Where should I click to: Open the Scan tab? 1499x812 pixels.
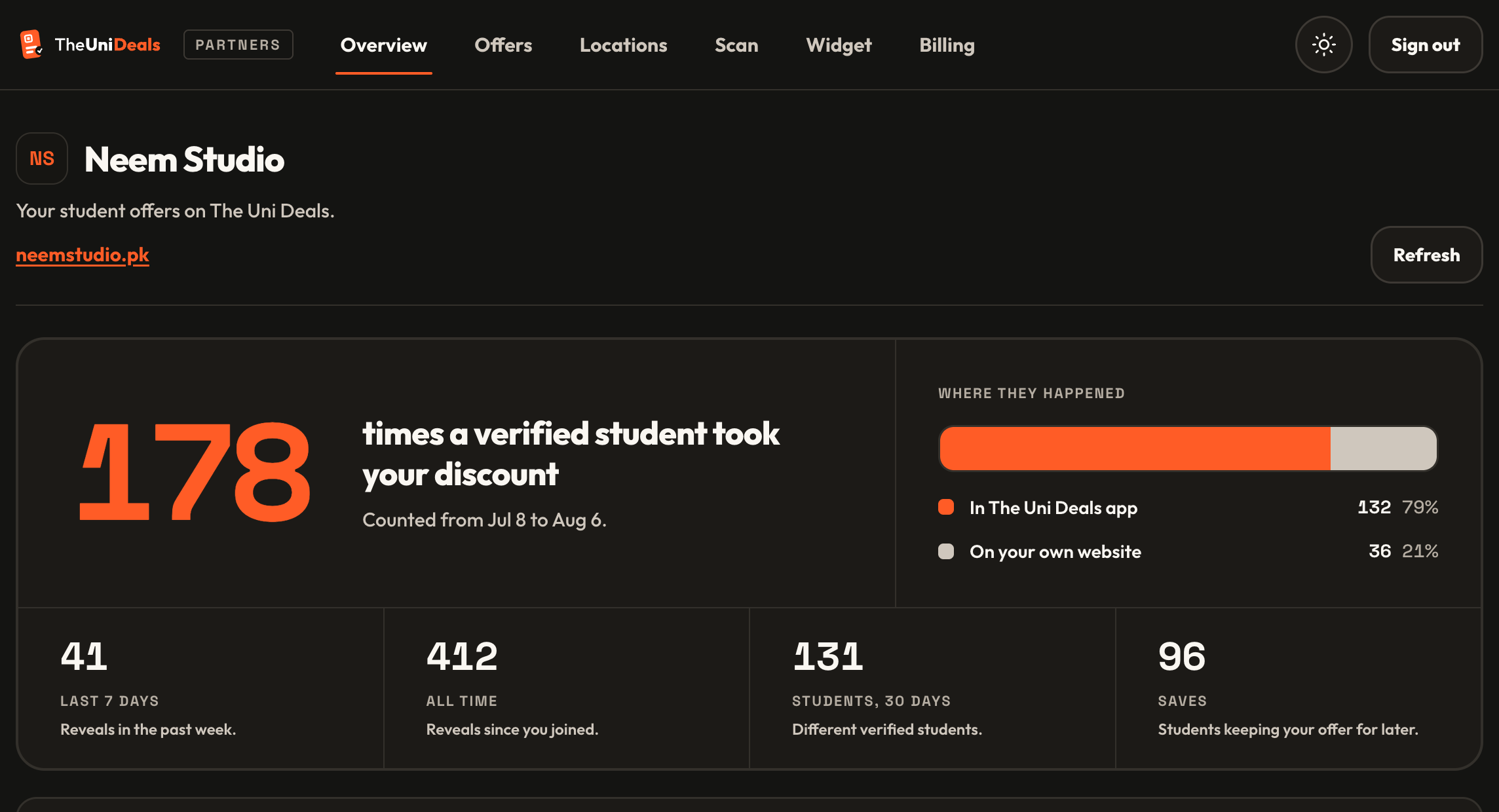coord(736,45)
